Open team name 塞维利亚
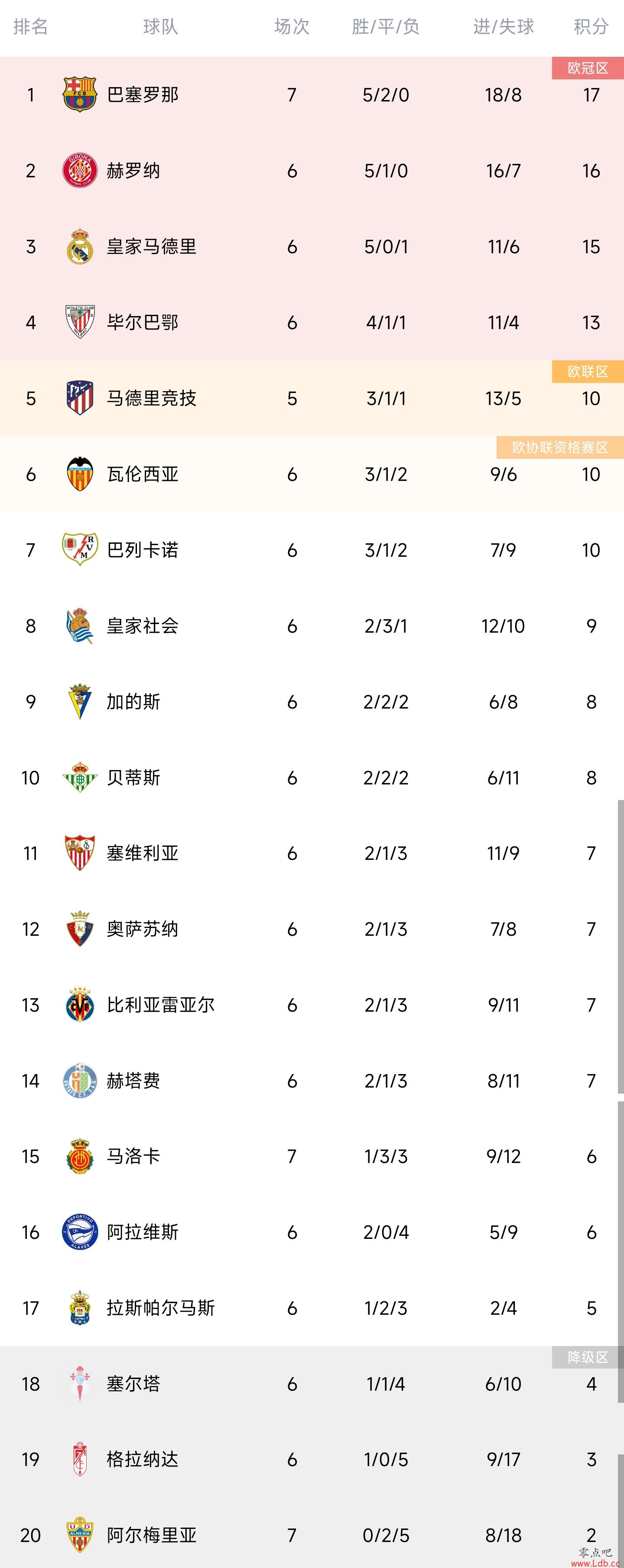The image size is (624, 1568). pyautogui.click(x=143, y=853)
